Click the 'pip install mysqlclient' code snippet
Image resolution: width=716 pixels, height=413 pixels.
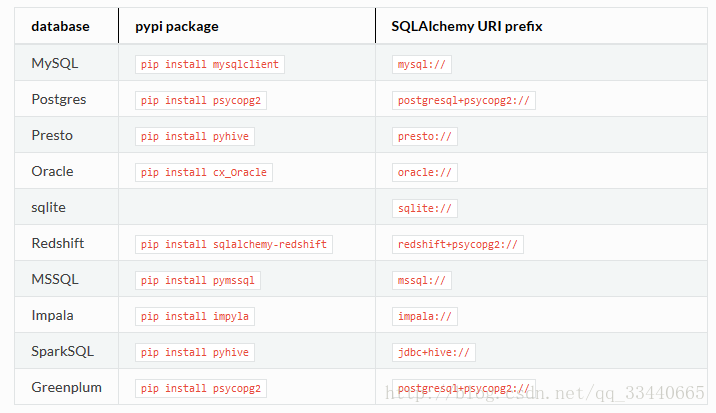210,64
